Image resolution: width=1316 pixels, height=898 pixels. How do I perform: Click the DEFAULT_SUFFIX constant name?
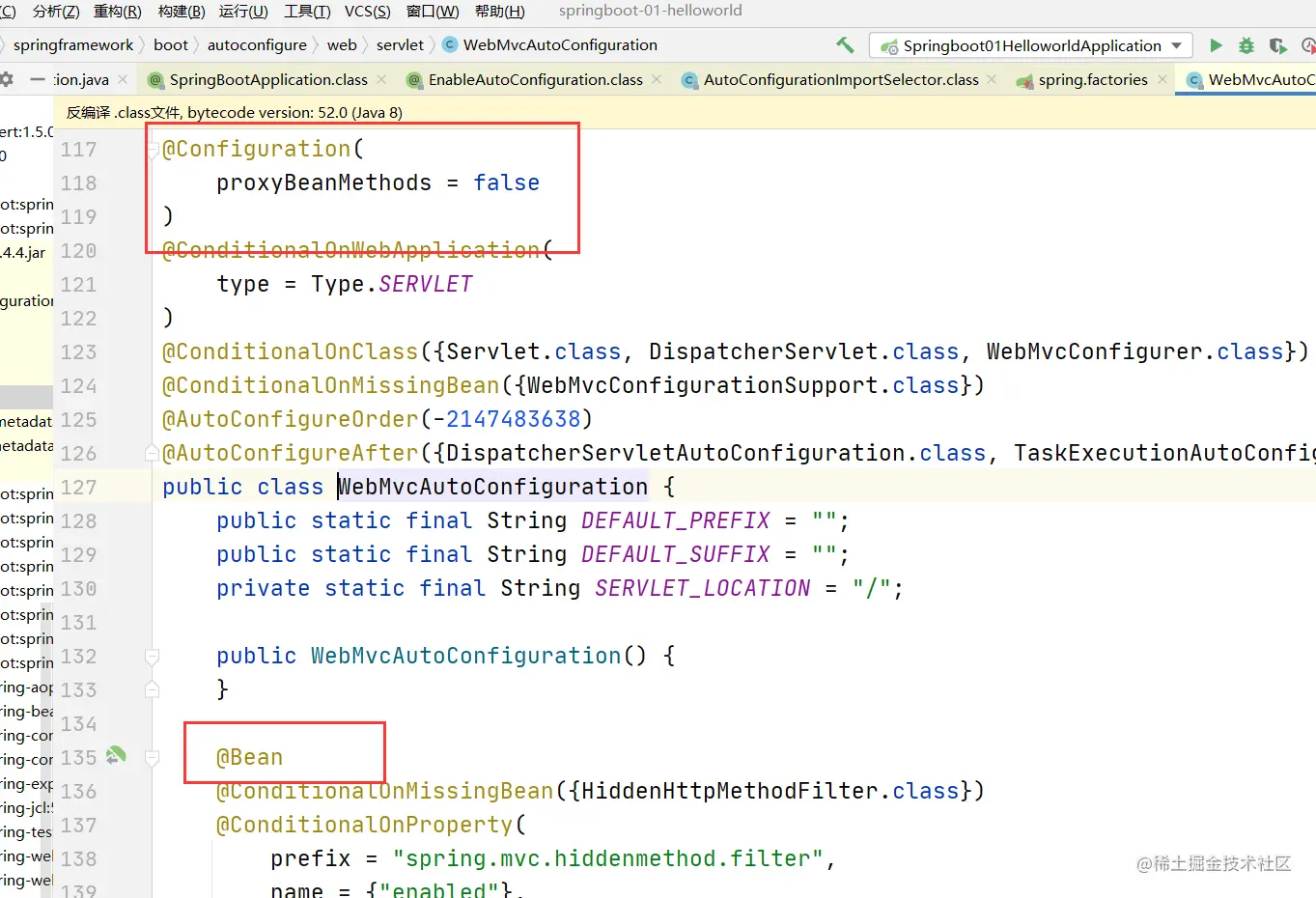pyautogui.click(x=676, y=554)
